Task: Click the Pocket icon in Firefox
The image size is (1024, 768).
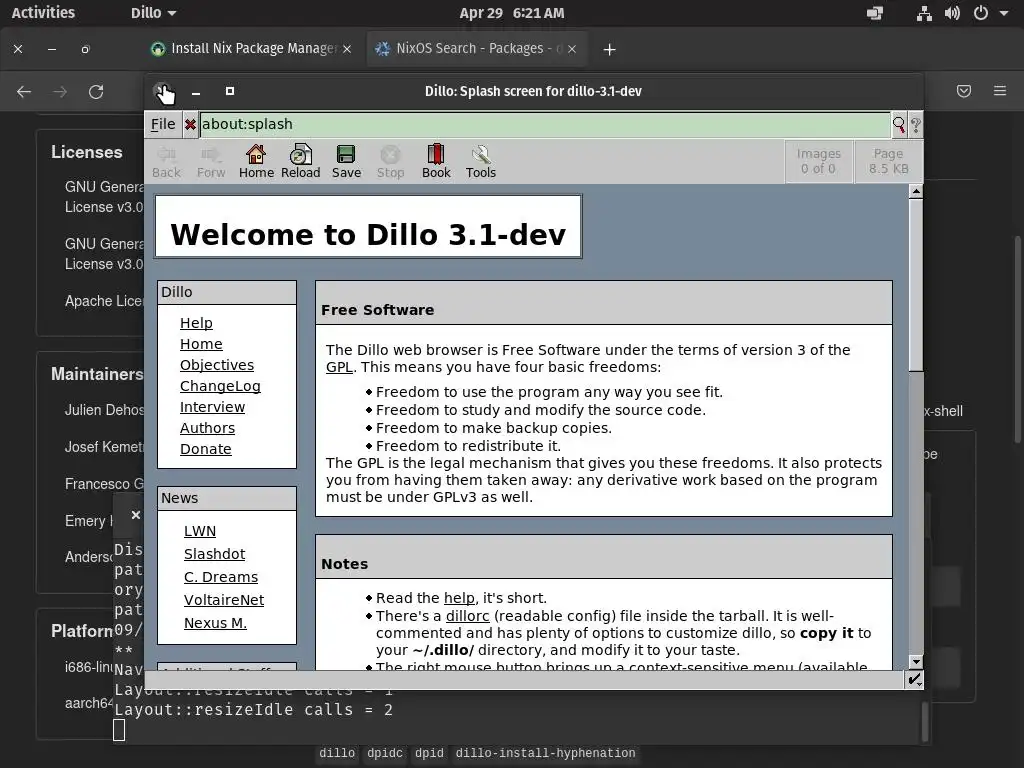Action: (x=964, y=91)
